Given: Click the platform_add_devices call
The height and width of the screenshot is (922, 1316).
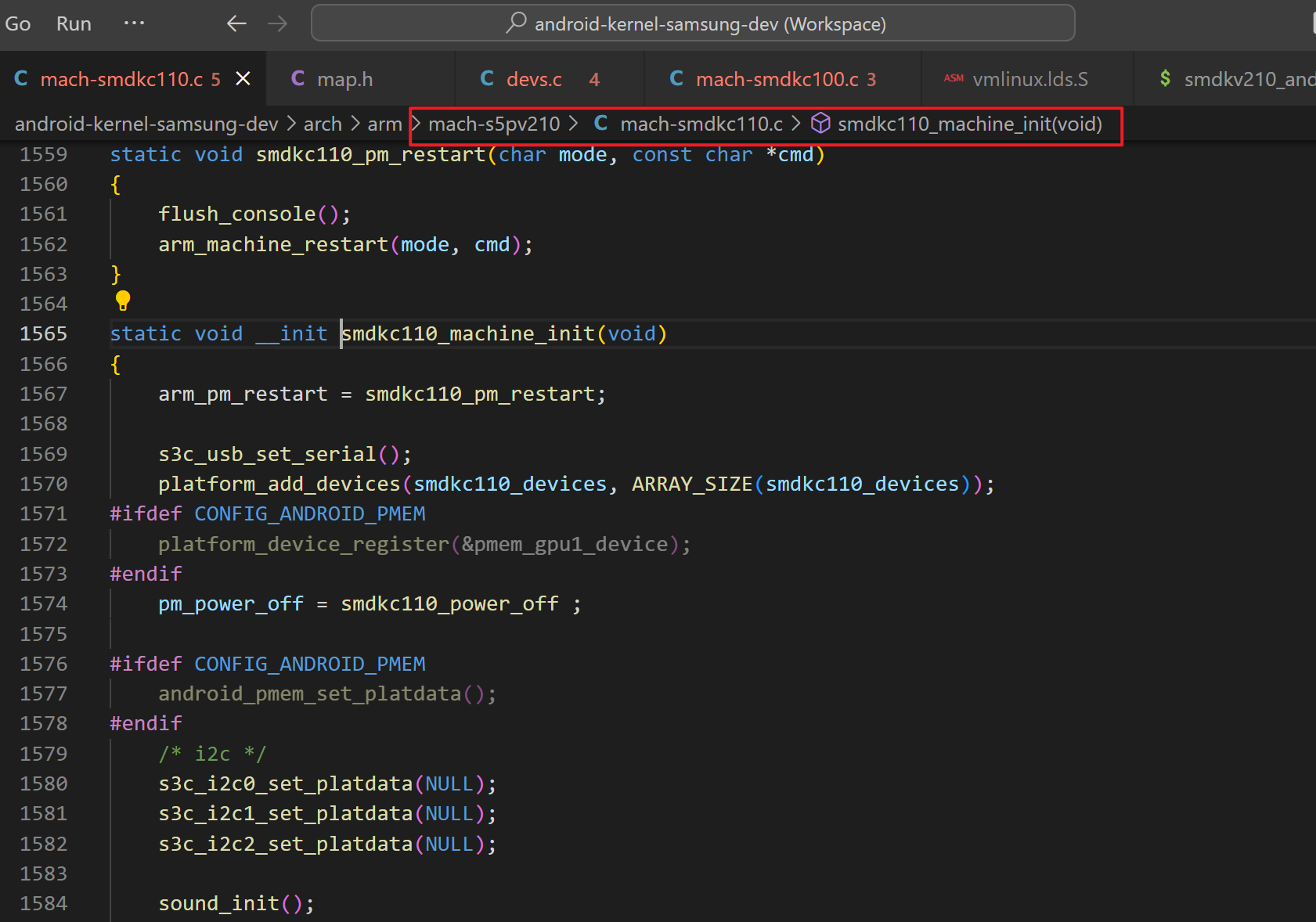Looking at the screenshot, I should [x=279, y=484].
